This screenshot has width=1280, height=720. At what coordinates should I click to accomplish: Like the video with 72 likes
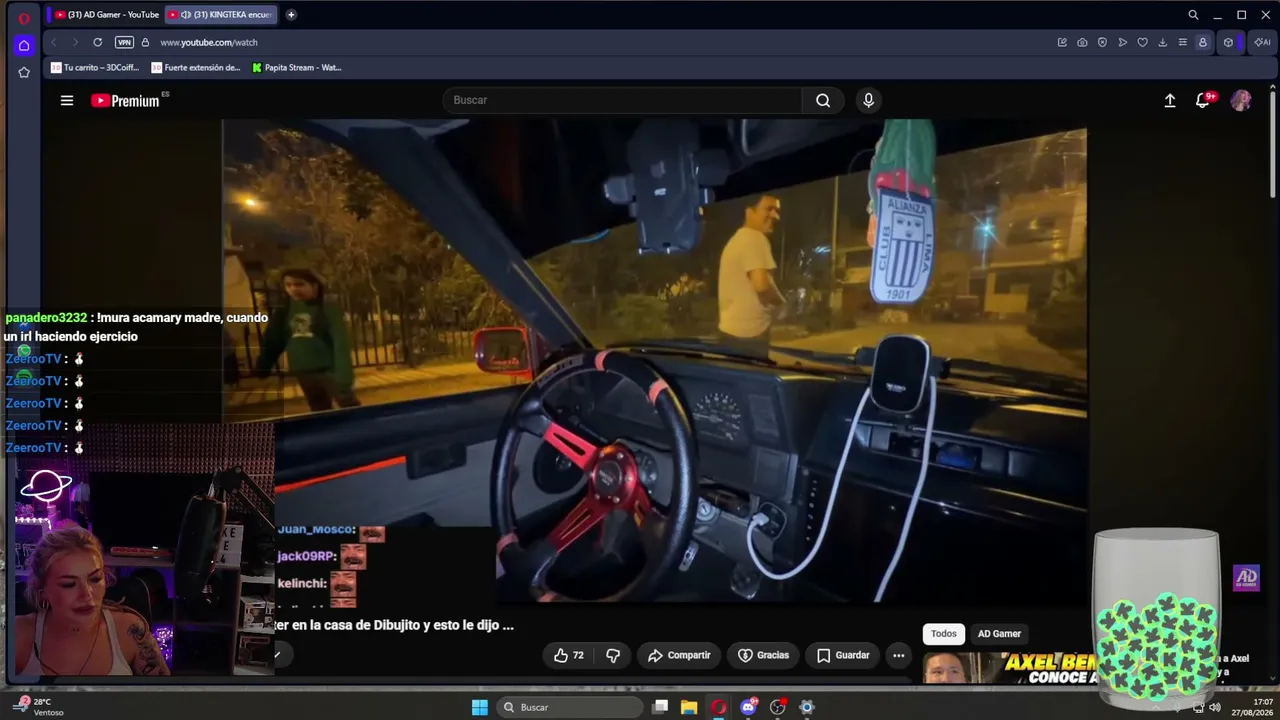569,655
